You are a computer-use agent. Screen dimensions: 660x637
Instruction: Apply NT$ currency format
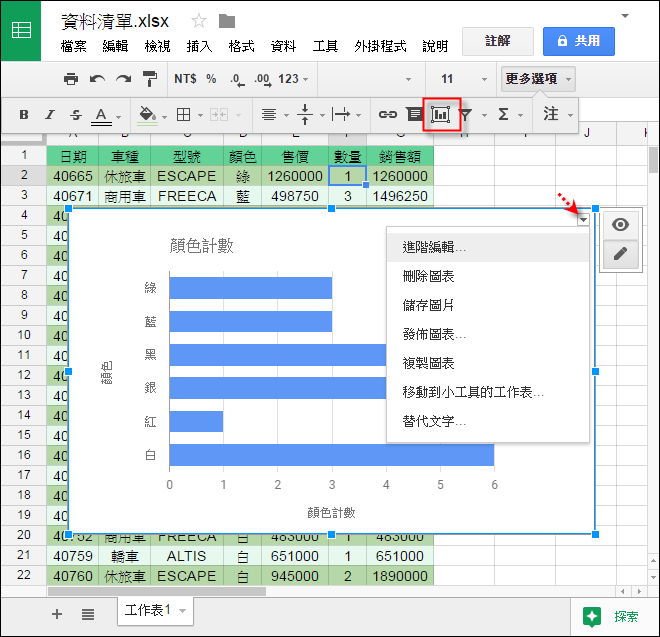pos(185,79)
